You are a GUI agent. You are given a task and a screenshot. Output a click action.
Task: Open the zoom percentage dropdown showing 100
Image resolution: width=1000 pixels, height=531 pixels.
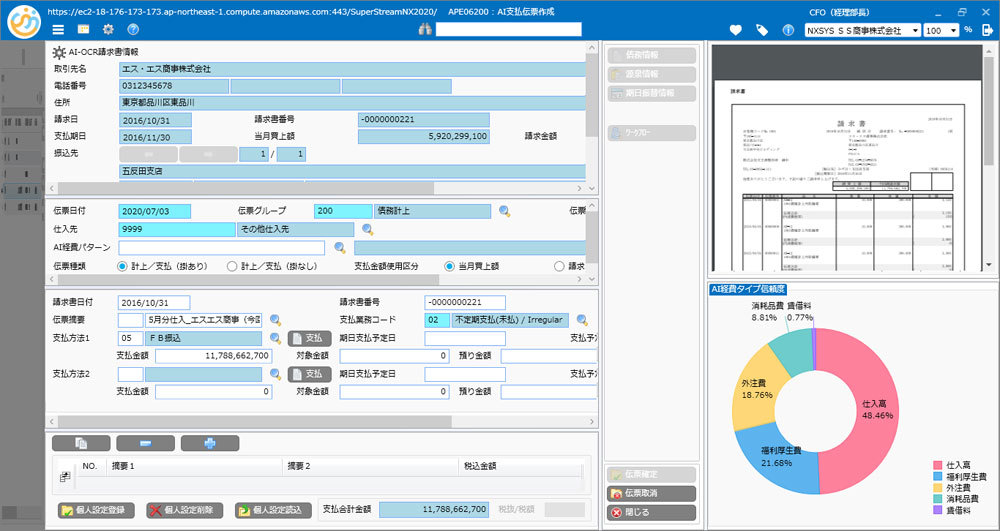(x=941, y=30)
